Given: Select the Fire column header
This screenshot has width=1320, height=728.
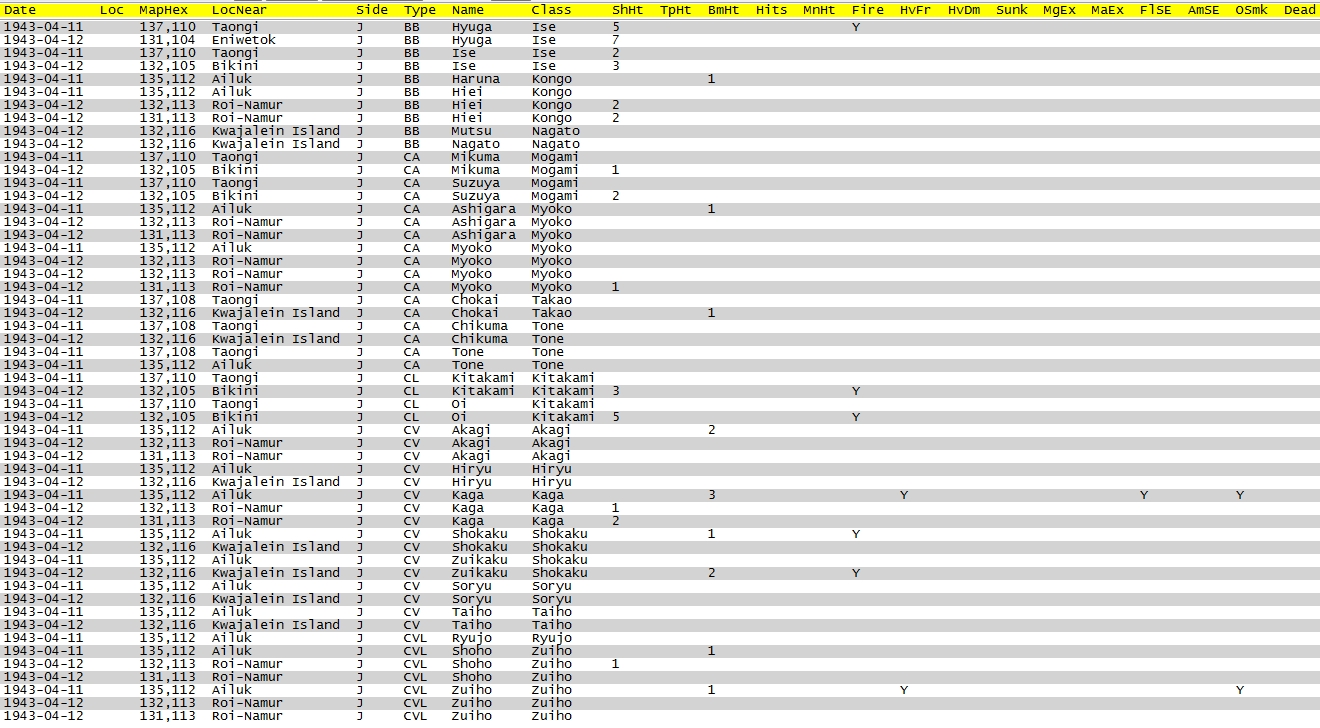Looking at the screenshot, I should tap(868, 10).
